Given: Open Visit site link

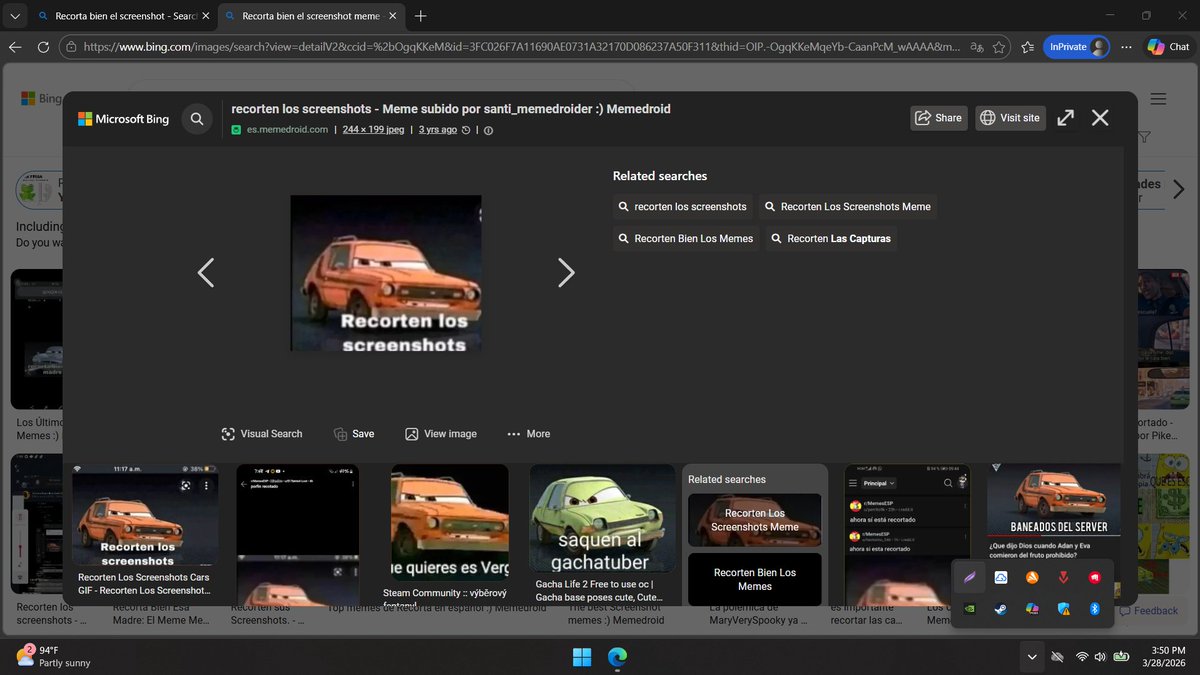Looking at the screenshot, I should pyautogui.click(x=1010, y=118).
